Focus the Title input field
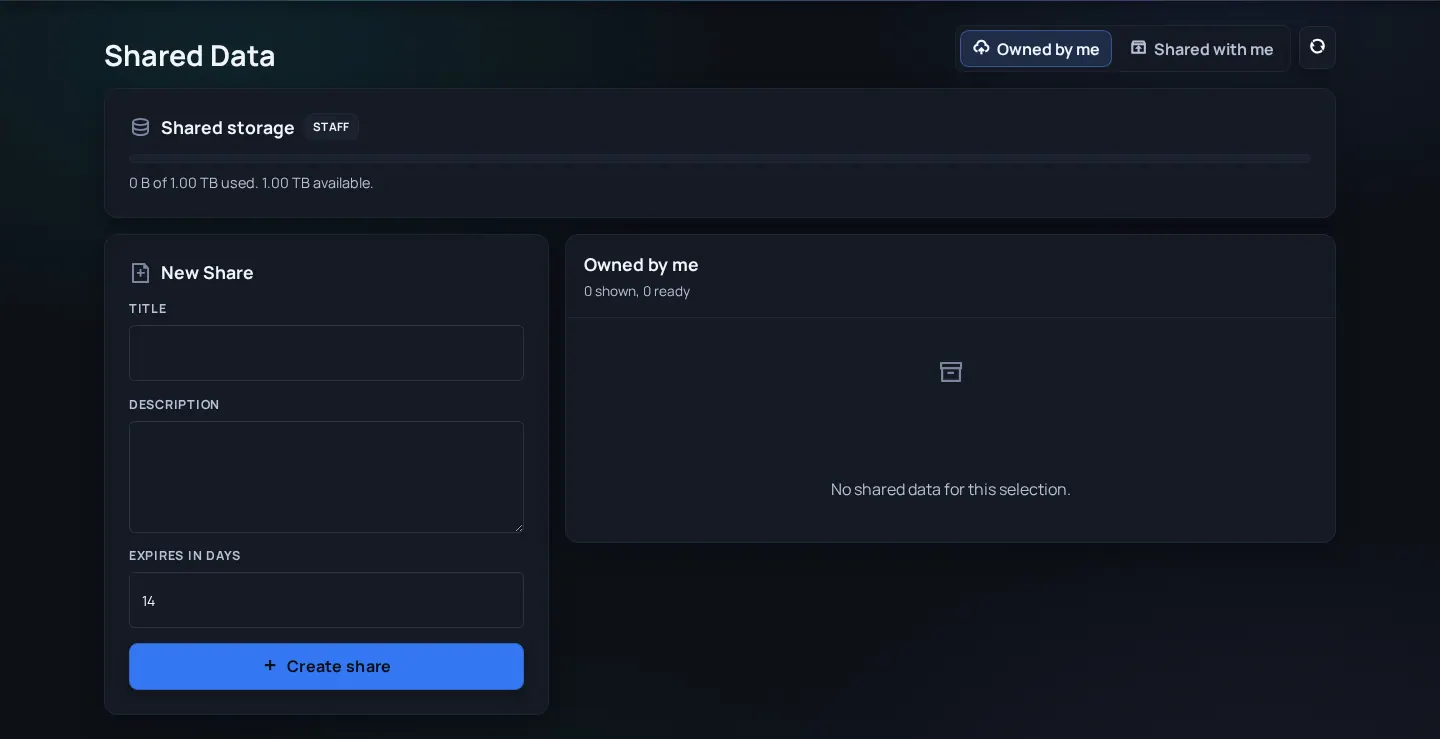The width and height of the screenshot is (1440, 739). pos(326,353)
